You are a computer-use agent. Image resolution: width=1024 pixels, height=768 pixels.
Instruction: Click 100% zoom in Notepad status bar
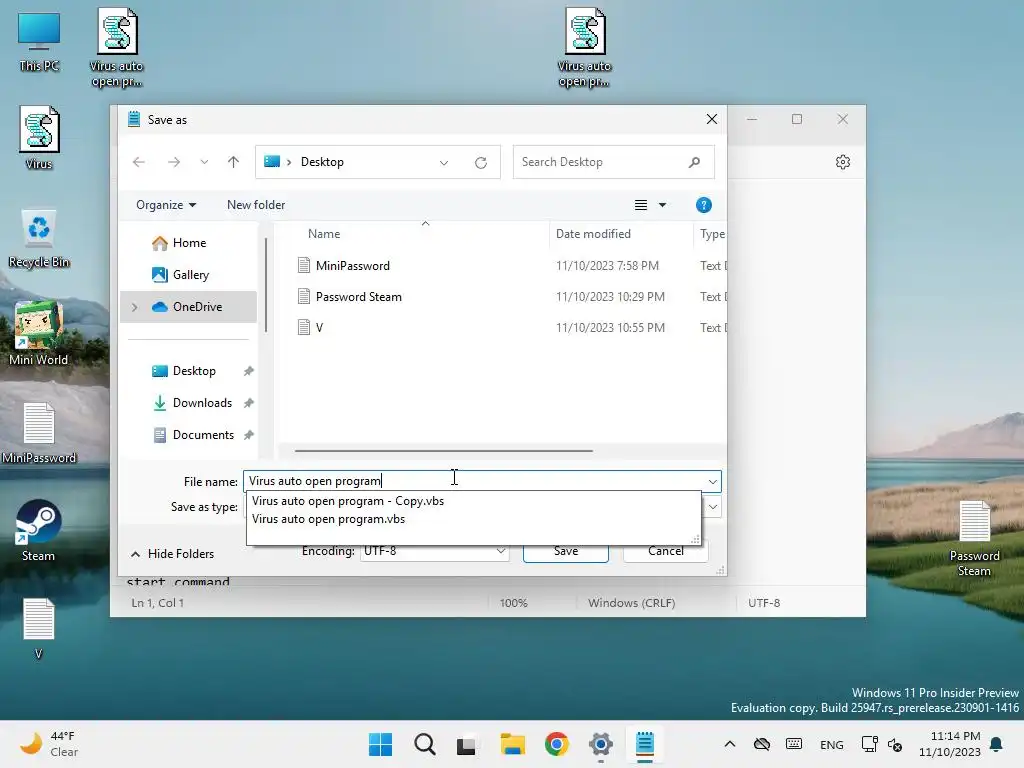coord(513,603)
